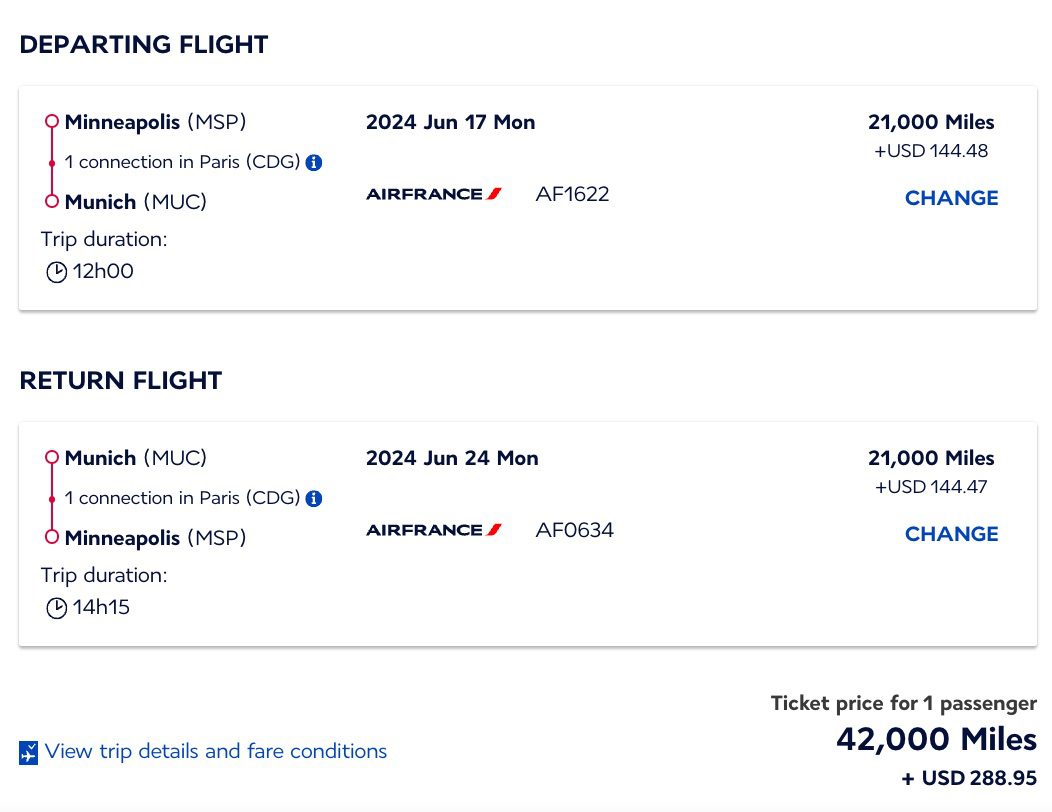Viewport: 1052px width, 812px height.
Task: Click the total 42,000 Miles ticket price
Action: (936, 739)
